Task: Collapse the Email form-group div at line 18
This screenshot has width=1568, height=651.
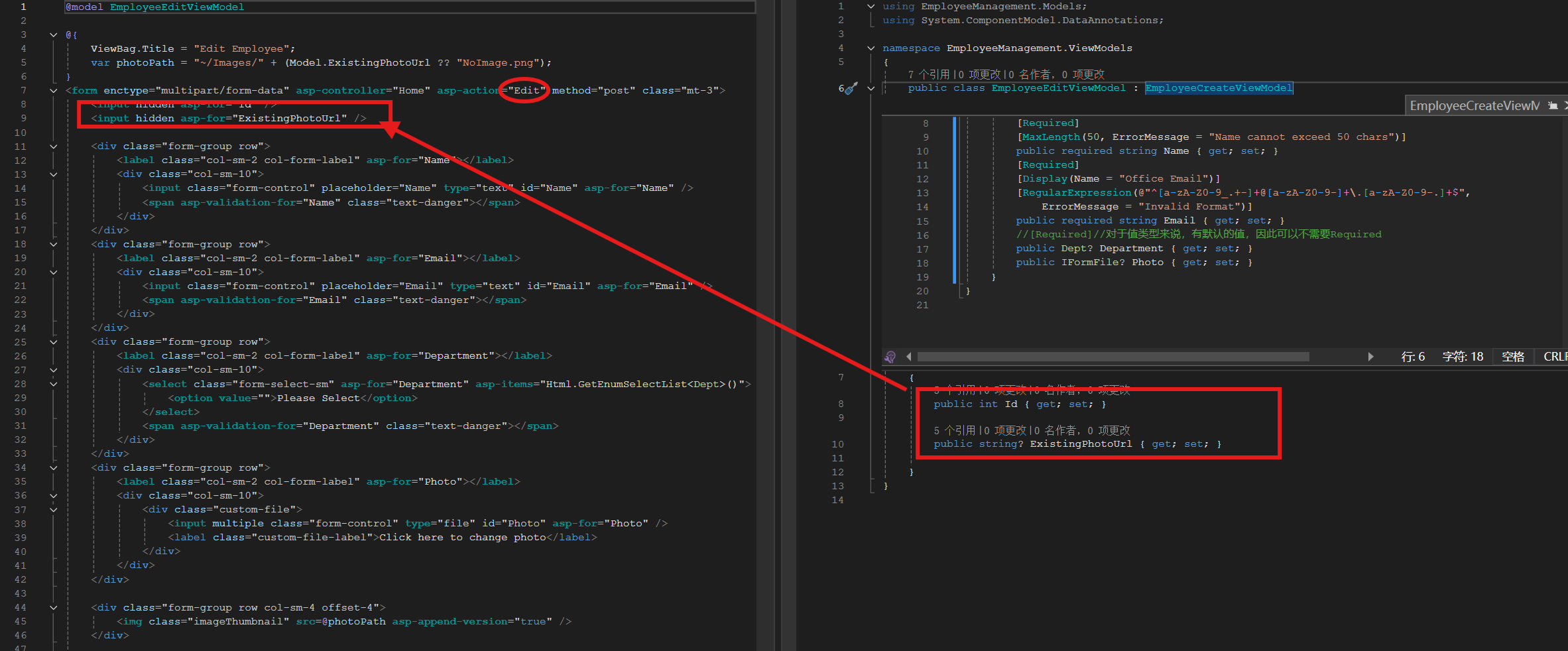Action: [x=54, y=244]
